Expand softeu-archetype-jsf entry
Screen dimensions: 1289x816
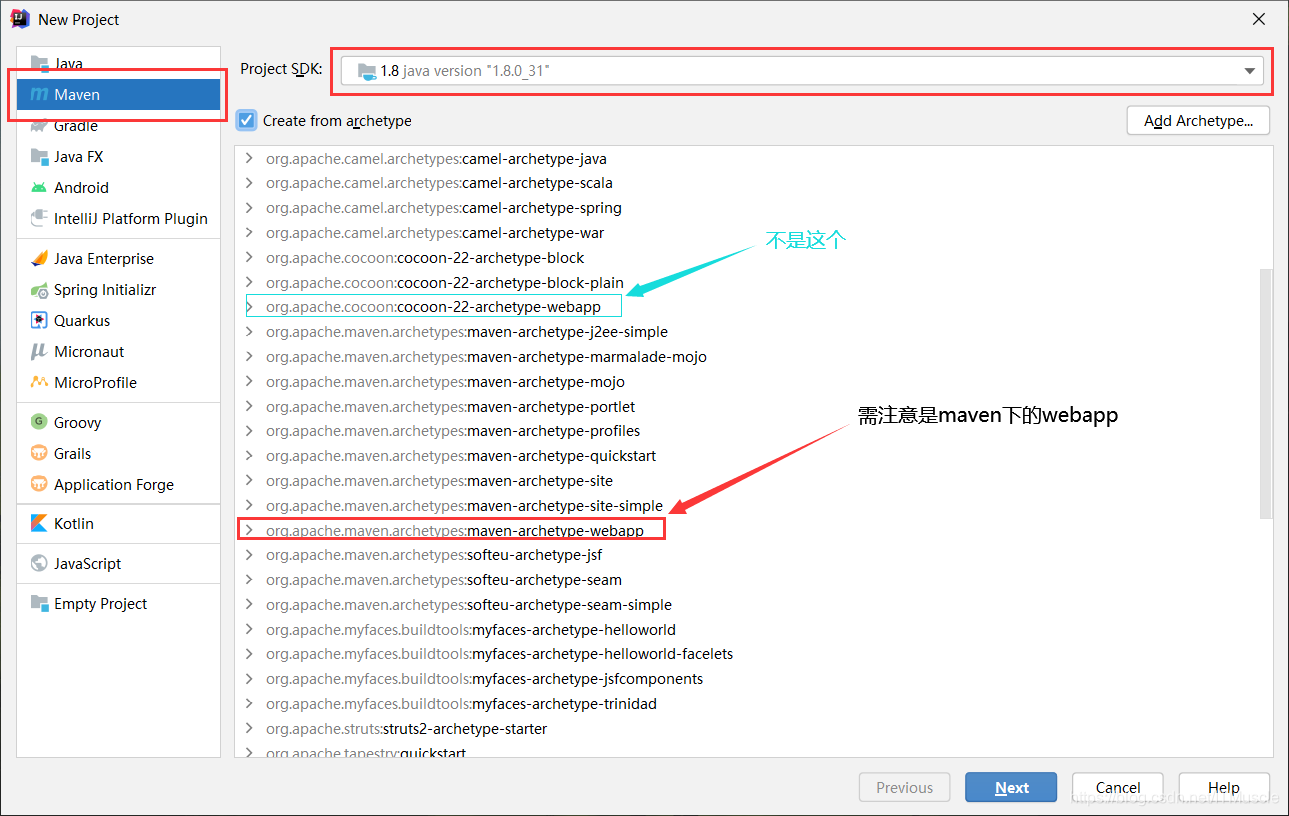click(249, 555)
